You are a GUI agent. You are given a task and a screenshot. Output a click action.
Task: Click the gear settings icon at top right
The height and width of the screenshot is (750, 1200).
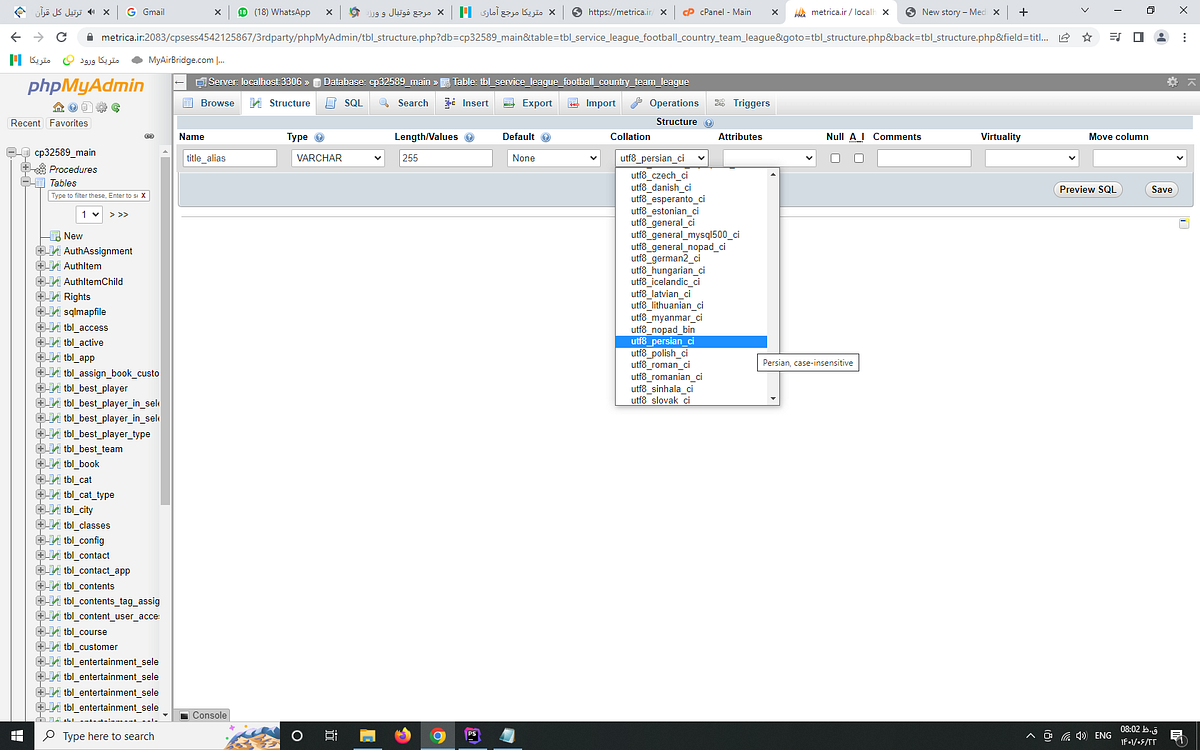tap(1173, 82)
